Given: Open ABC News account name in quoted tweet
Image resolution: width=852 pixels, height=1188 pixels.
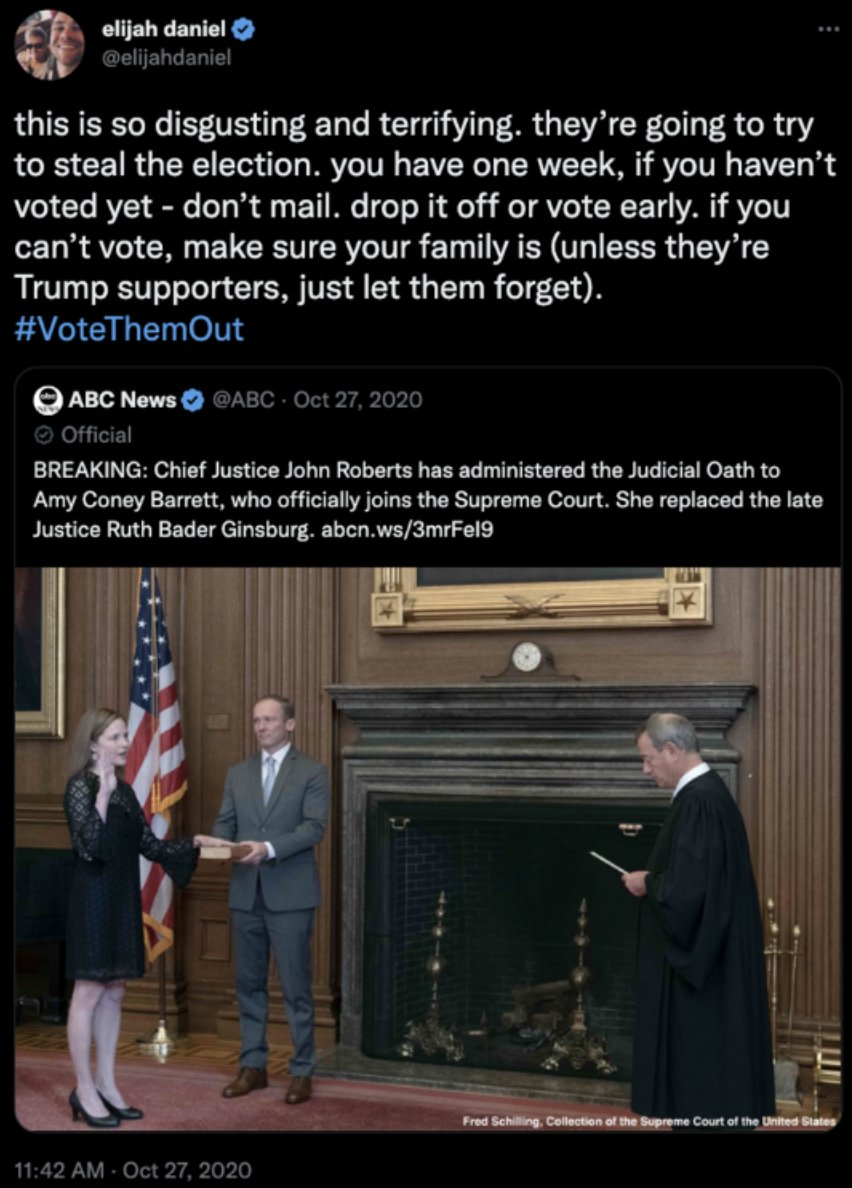Looking at the screenshot, I should click(122, 400).
